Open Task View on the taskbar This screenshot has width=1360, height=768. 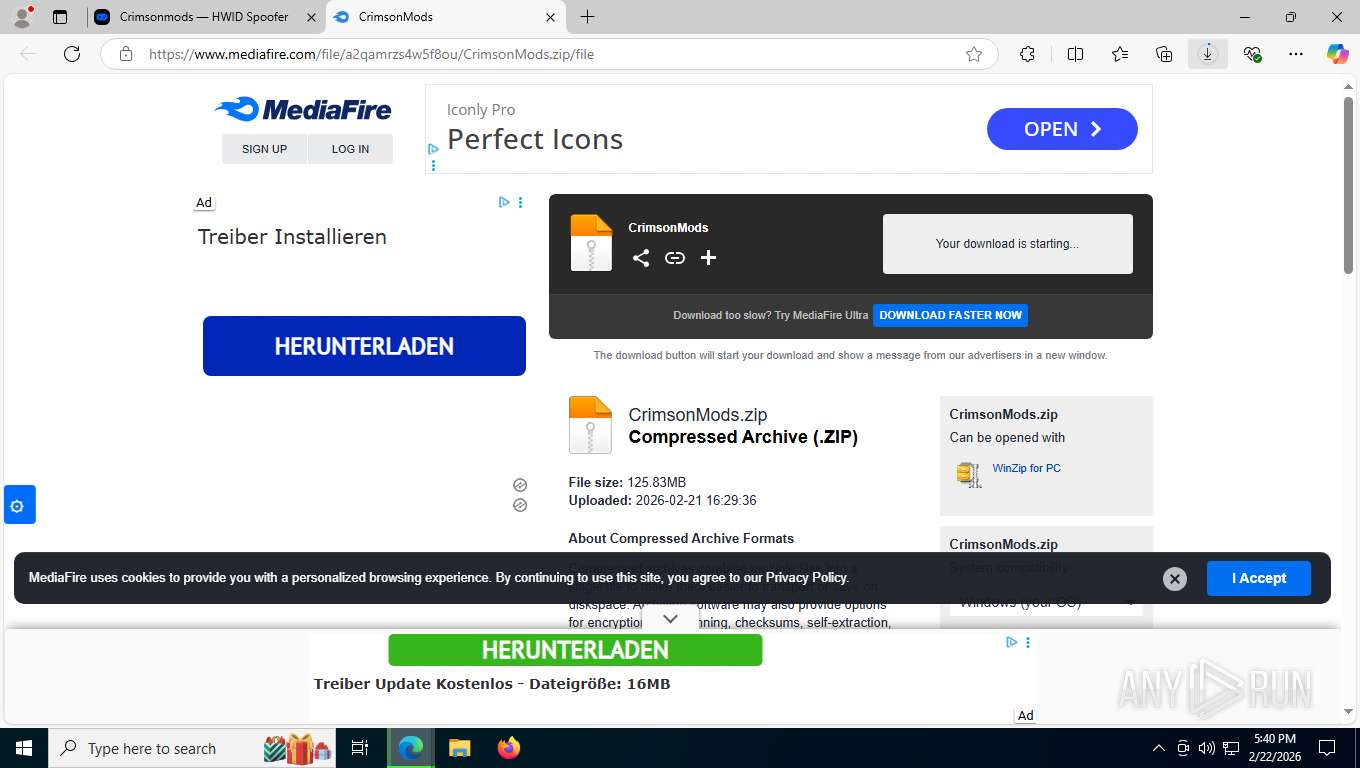[x=360, y=748]
